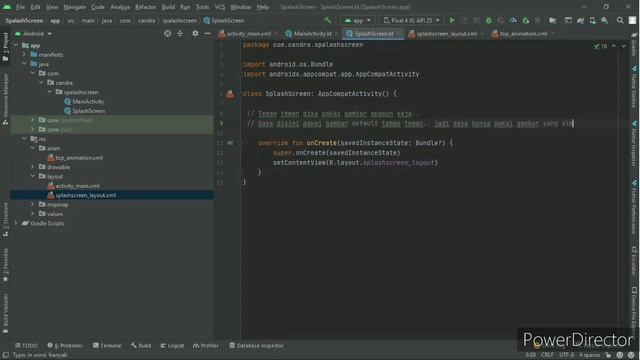The width and height of the screenshot is (640, 360).
Task: Expand the Gradle Scripts node
Action: click(x=16, y=223)
